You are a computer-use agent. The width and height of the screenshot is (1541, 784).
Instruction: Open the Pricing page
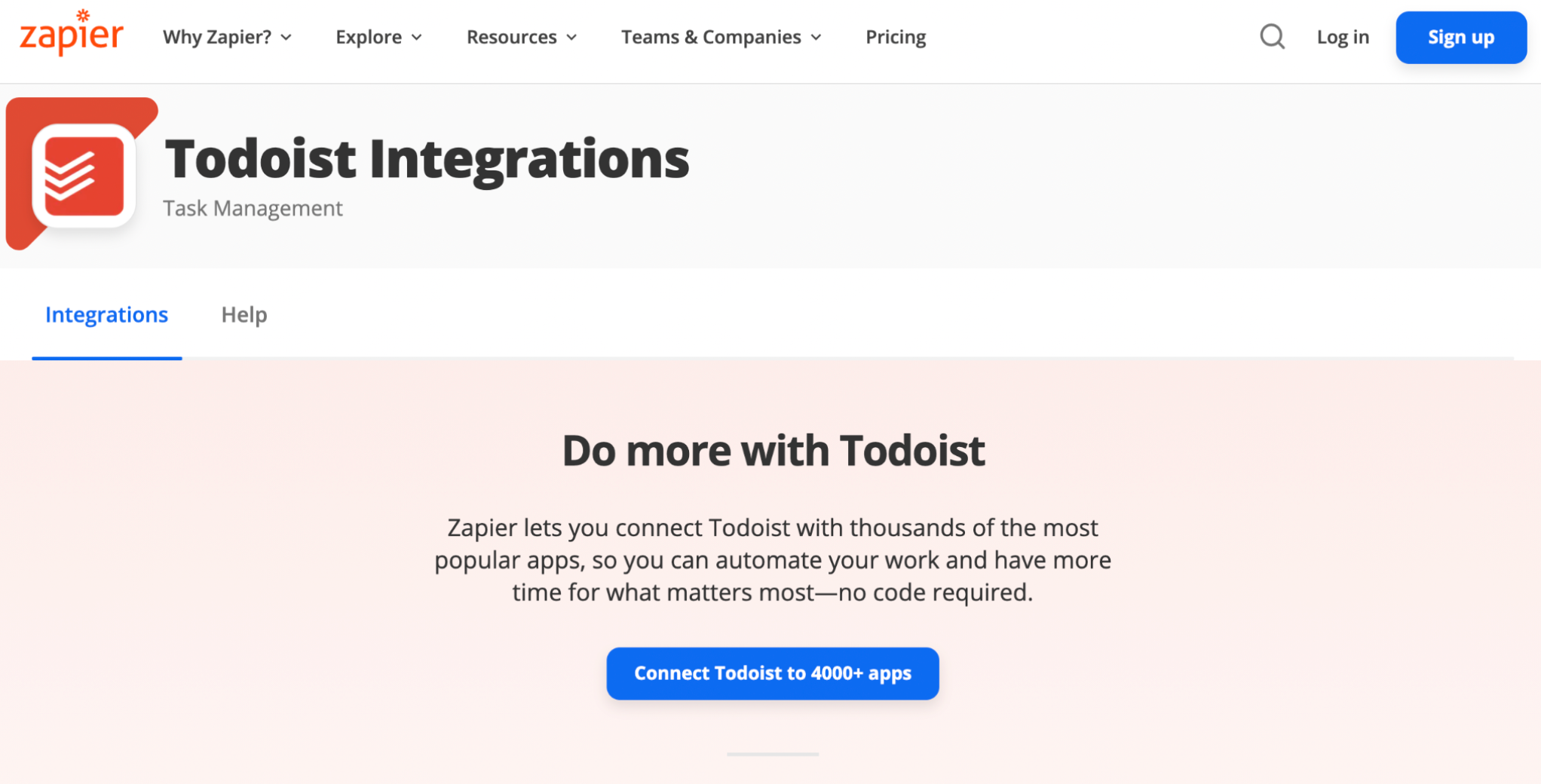(896, 36)
